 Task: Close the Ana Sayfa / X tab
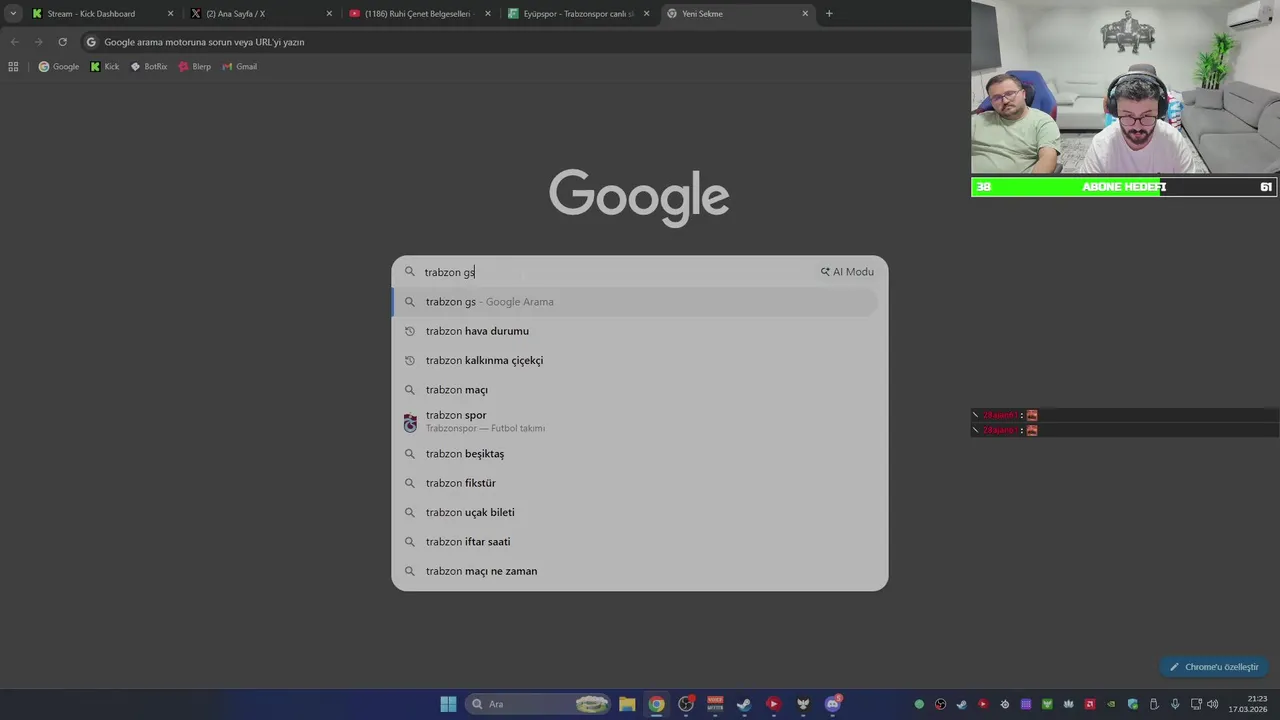tap(329, 13)
